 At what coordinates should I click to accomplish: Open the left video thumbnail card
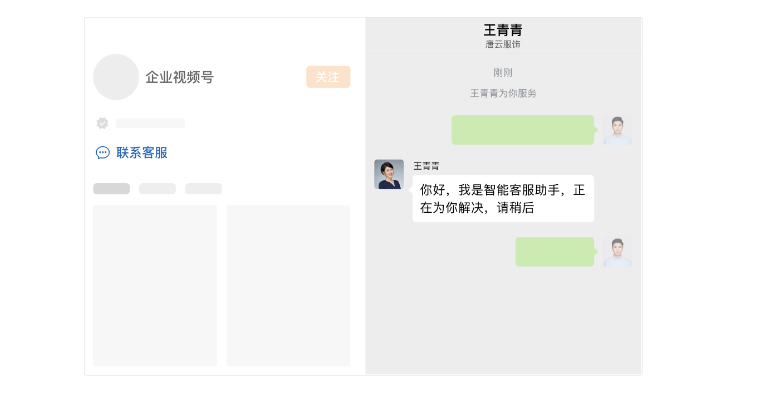tap(155, 286)
